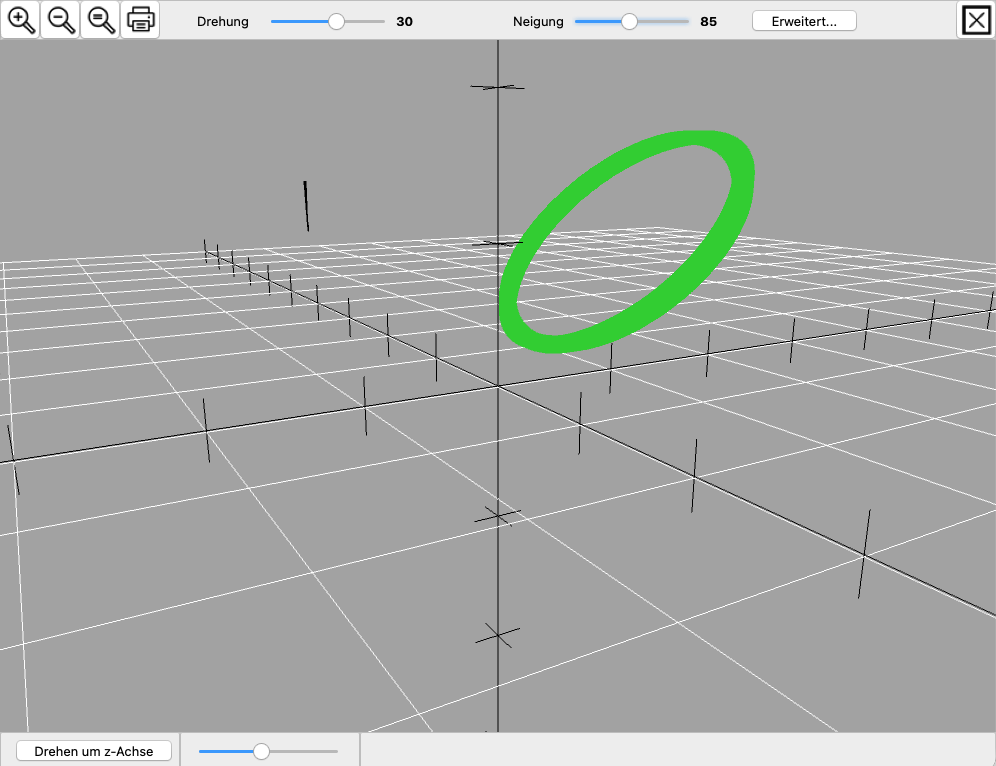Click the zoom out magnifier icon
This screenshot has width=996, height=766.
pyautogui.click(x=60, y=19)
